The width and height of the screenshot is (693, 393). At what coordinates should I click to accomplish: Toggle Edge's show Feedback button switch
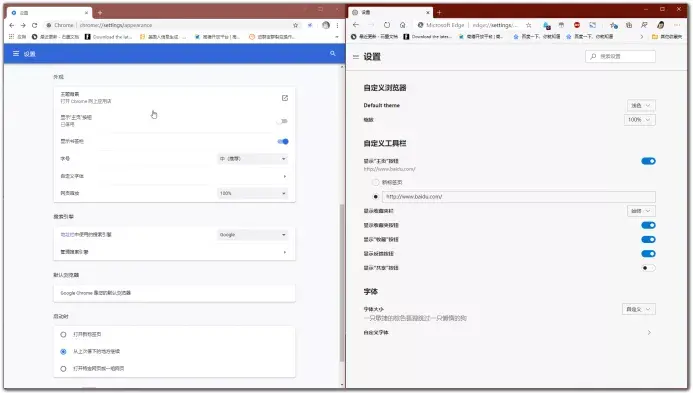[648, 253]
